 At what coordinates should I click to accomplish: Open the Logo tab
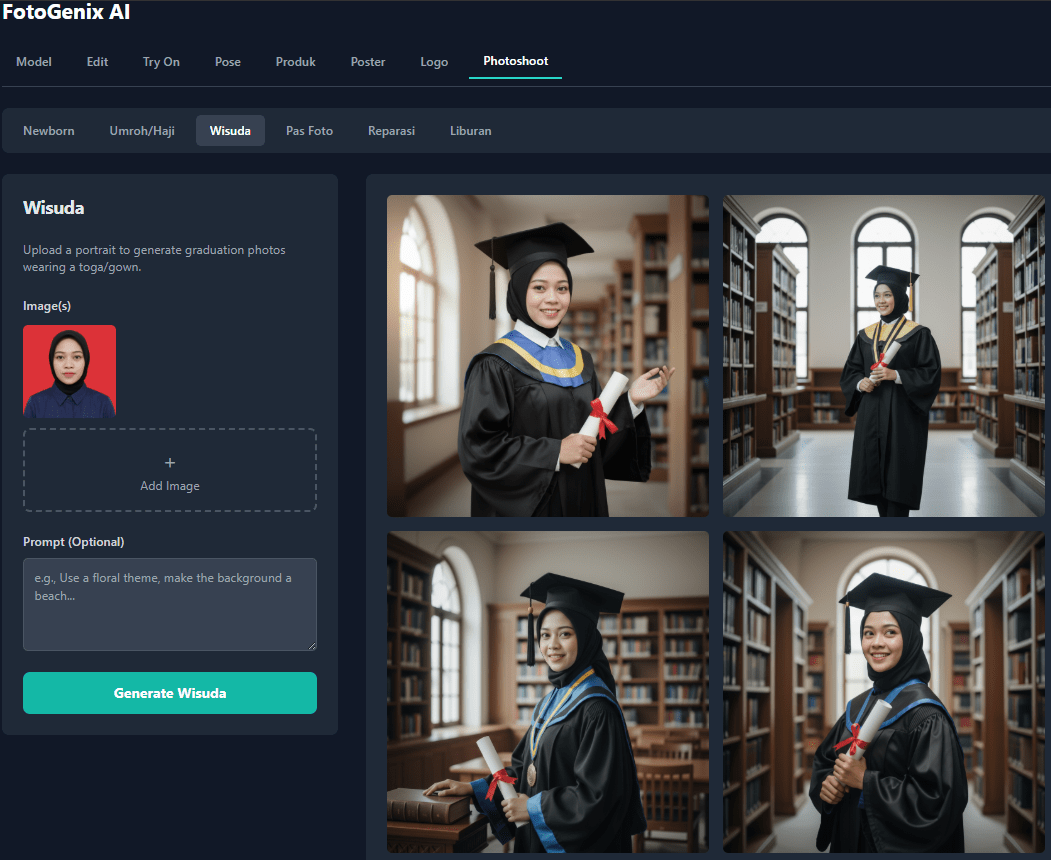(x=434, y=62)
